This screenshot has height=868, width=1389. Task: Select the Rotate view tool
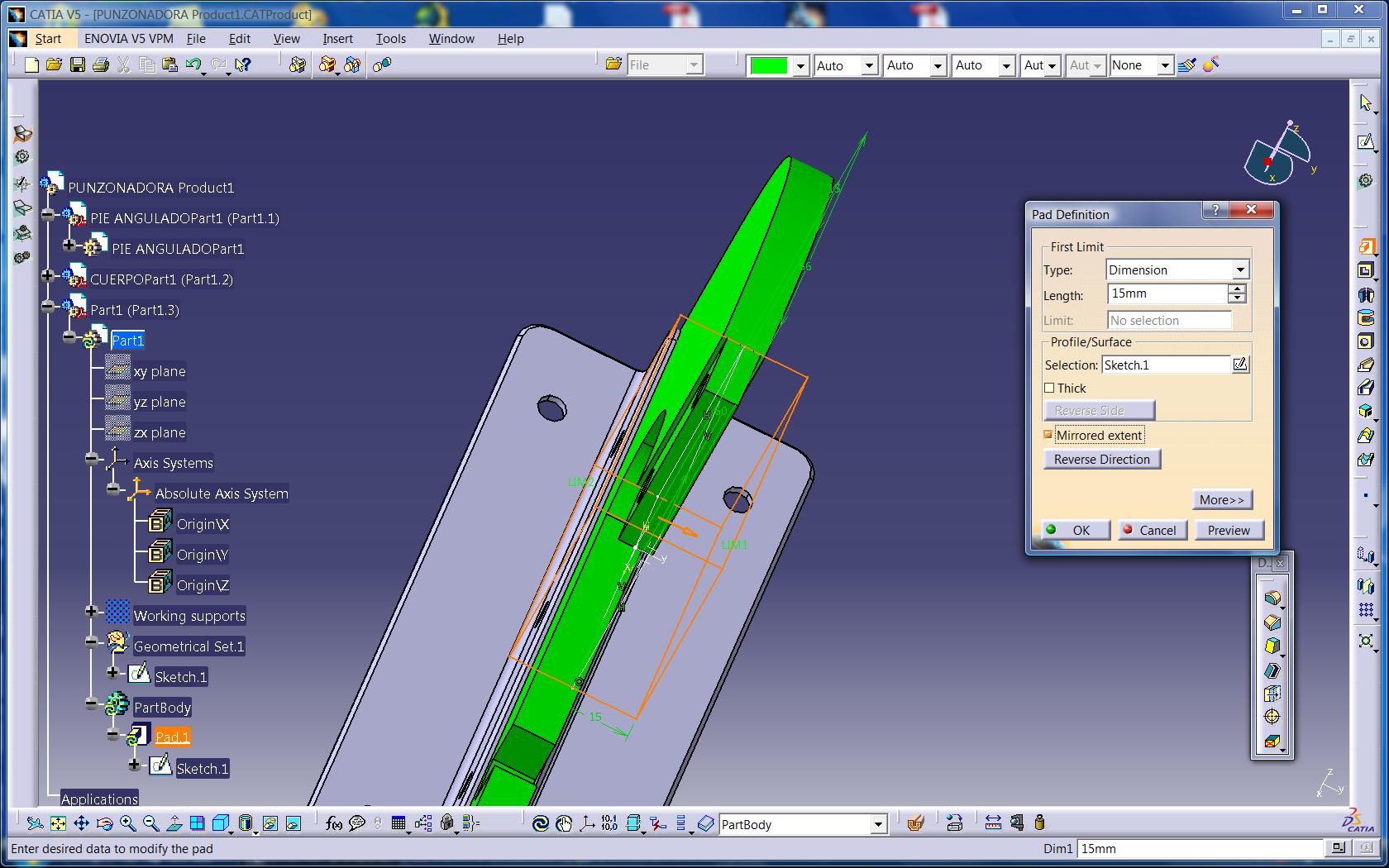pyautogui.click(x=104, y=823)
